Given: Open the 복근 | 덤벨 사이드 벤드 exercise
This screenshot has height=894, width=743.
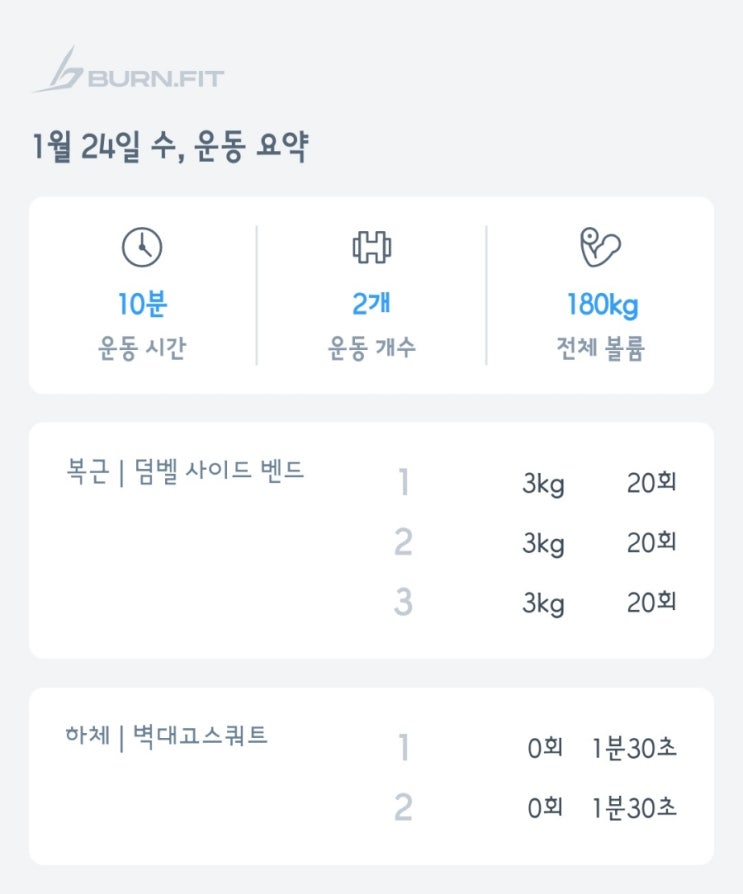Looking at the screenshot, I should [x=183, y=471].
